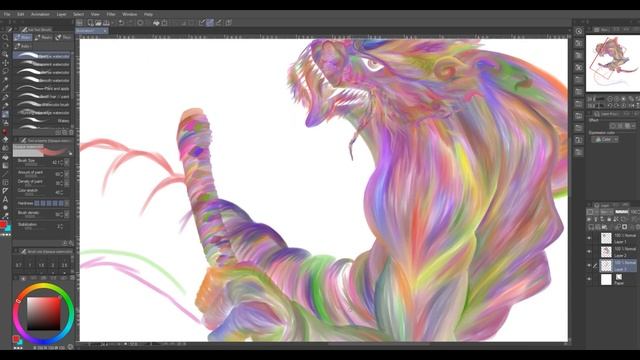Open the Edit menu
Image resolution: width=640 pixels, height=360 pixels.
(x=21, y=14)
